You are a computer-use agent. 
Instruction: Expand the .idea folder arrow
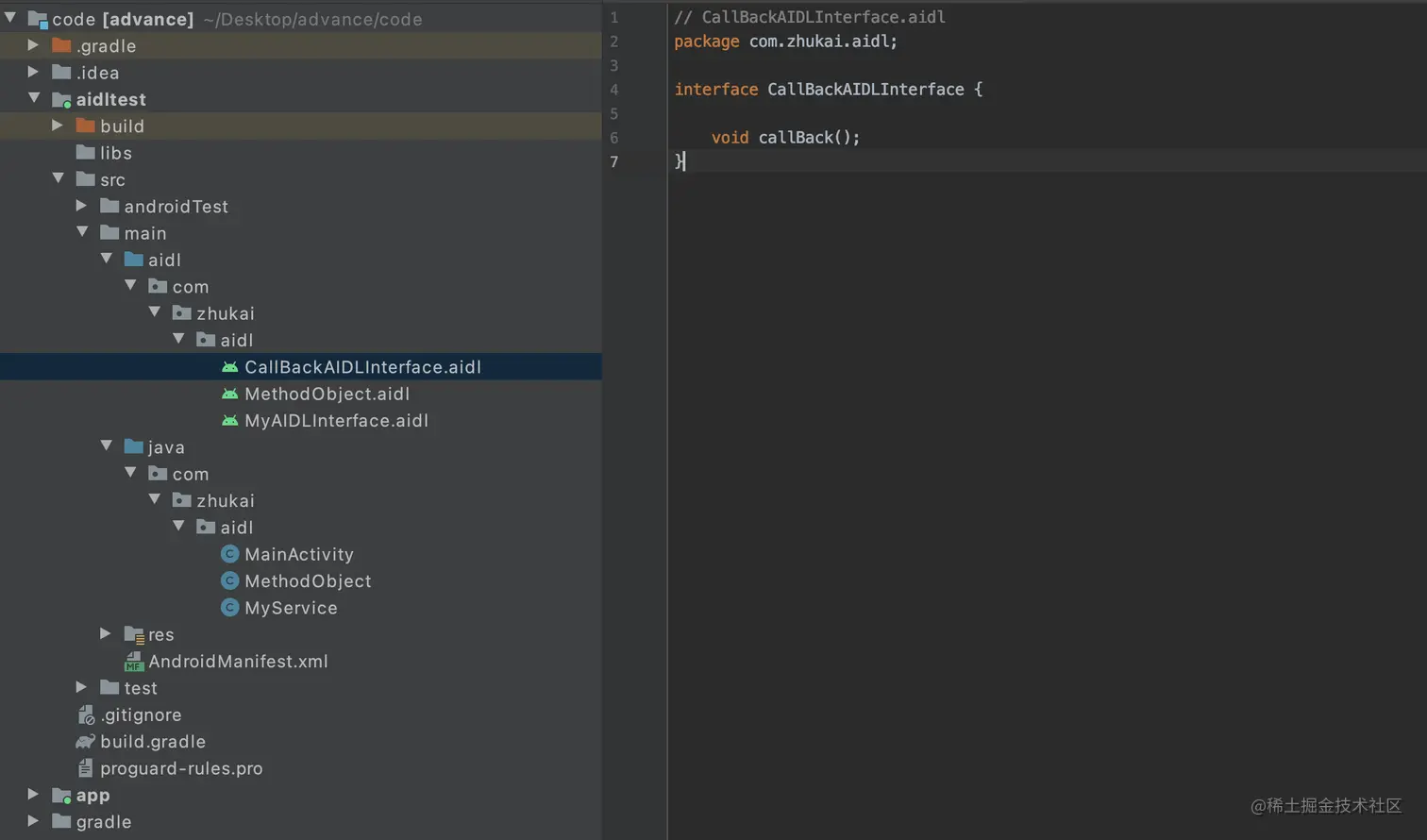(x=33, y=72)
